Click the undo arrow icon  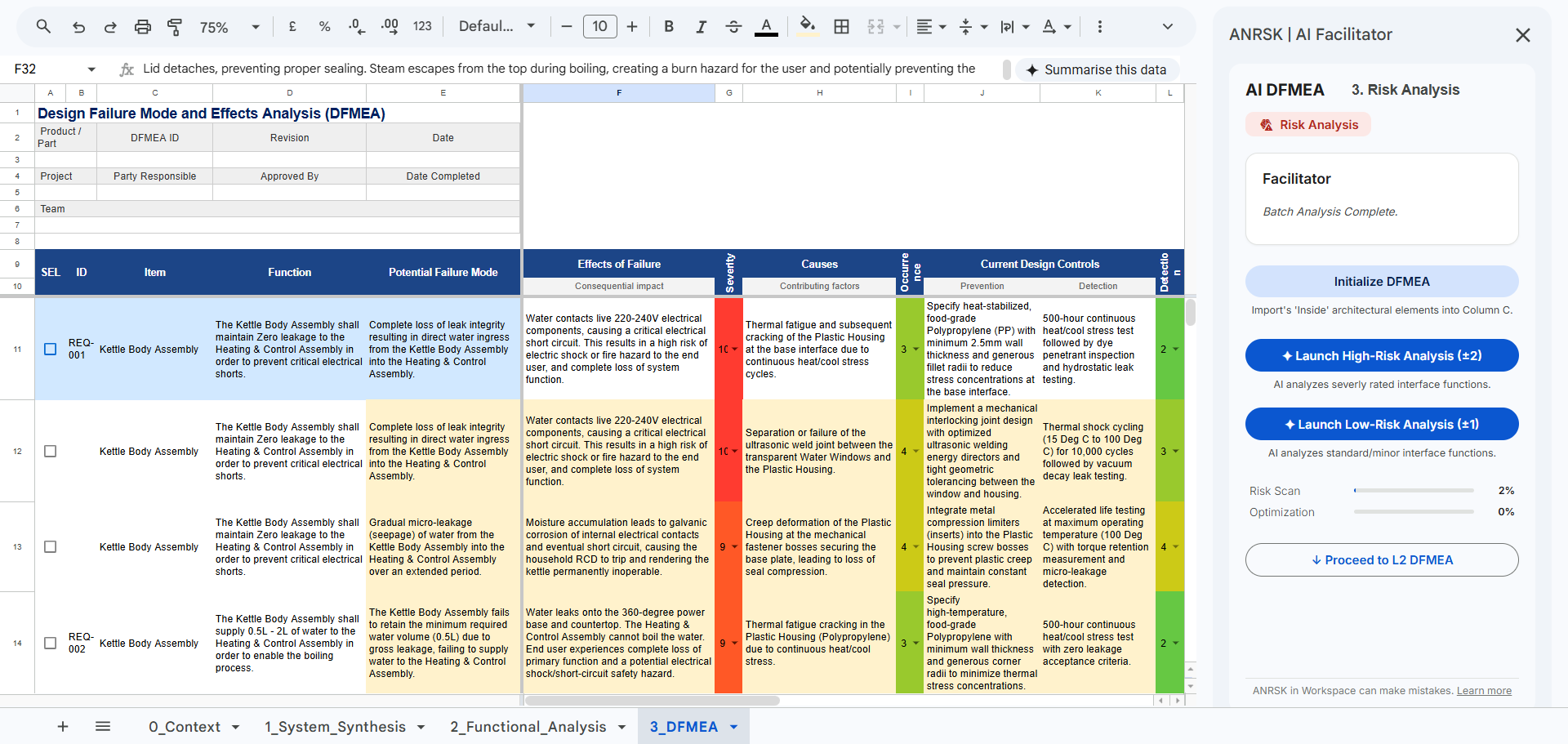pyautogui.click(x=78, y=27)
